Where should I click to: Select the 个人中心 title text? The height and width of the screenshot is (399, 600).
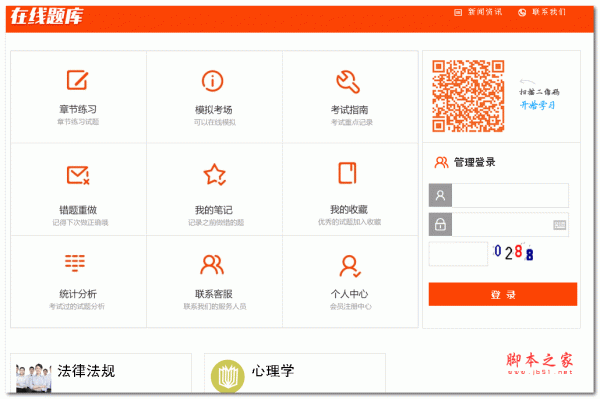pos(349,294)
